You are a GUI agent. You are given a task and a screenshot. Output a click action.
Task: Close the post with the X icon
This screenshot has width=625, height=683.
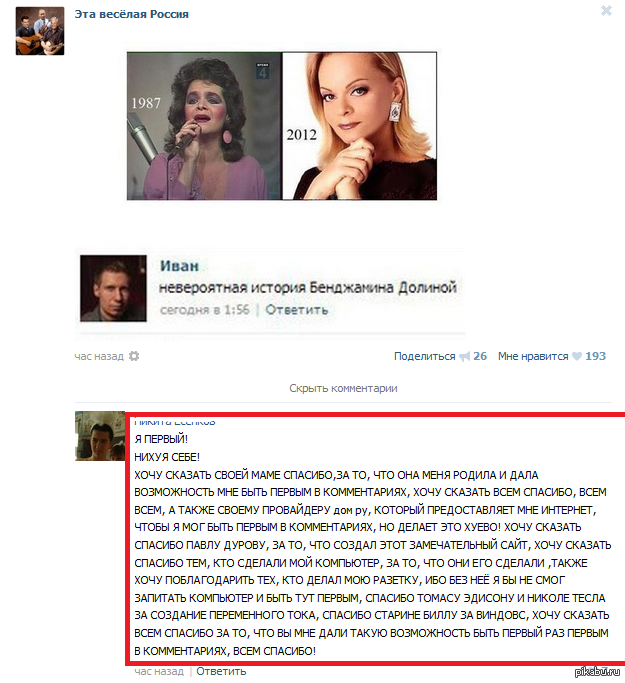pos(606,10)
